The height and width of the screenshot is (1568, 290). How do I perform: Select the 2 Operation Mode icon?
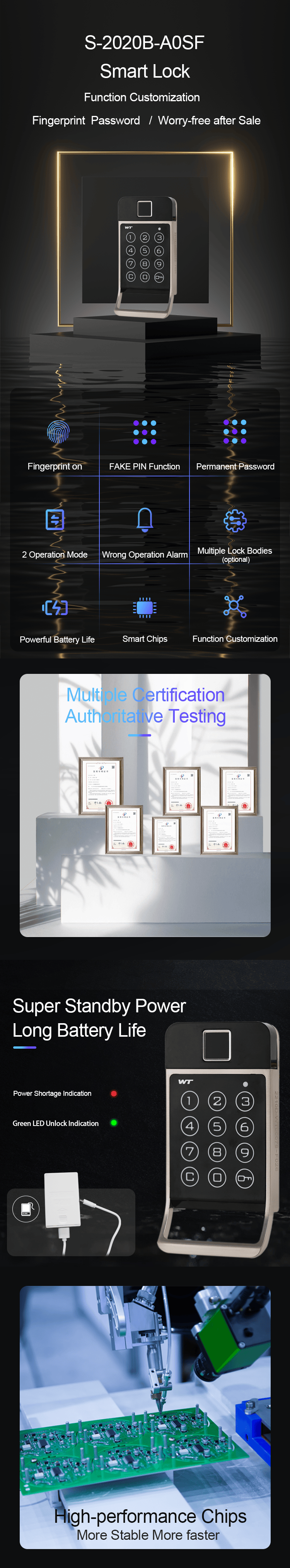coord(55,519)
